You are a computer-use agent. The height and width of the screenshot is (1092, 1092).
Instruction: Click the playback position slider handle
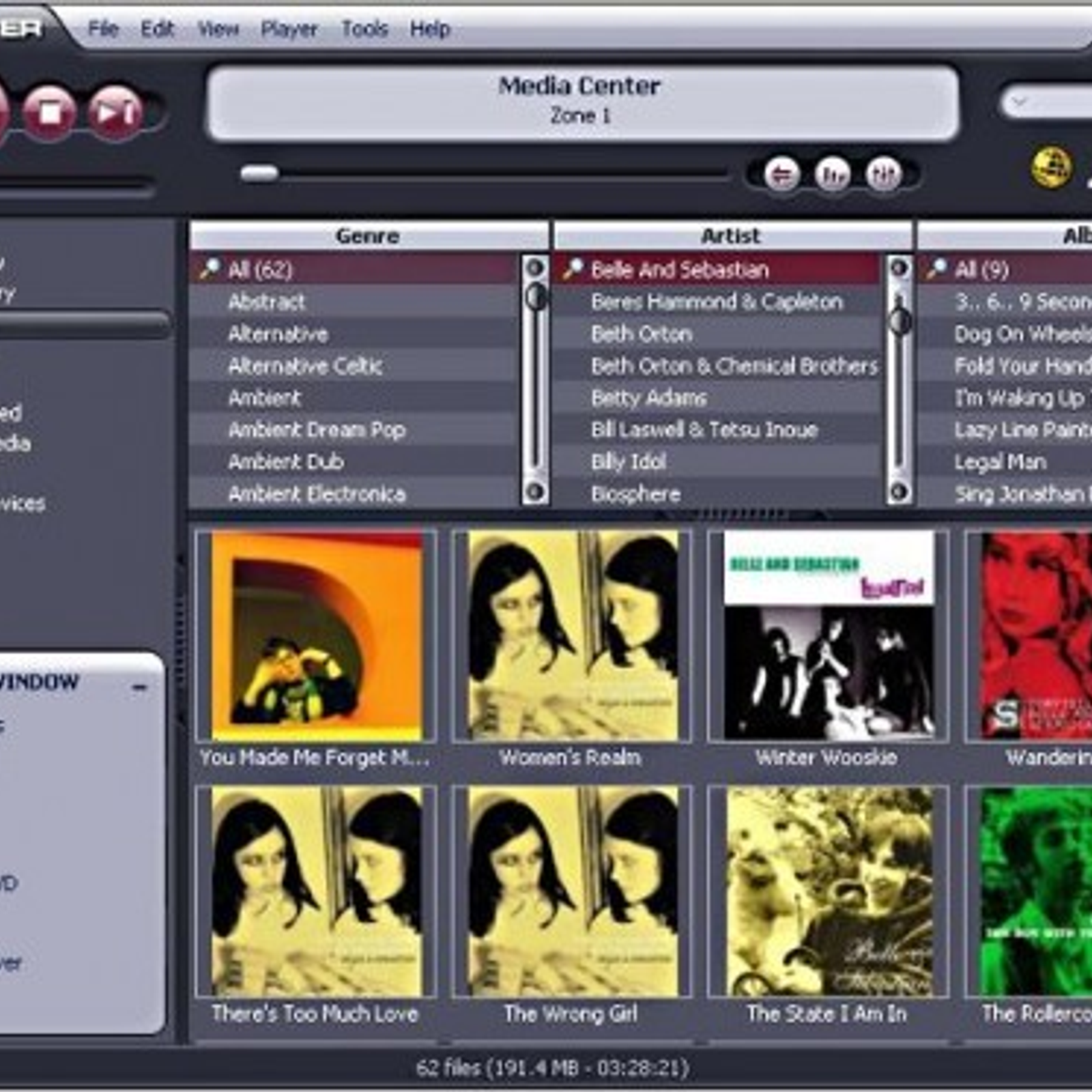(x=260, y=173)
